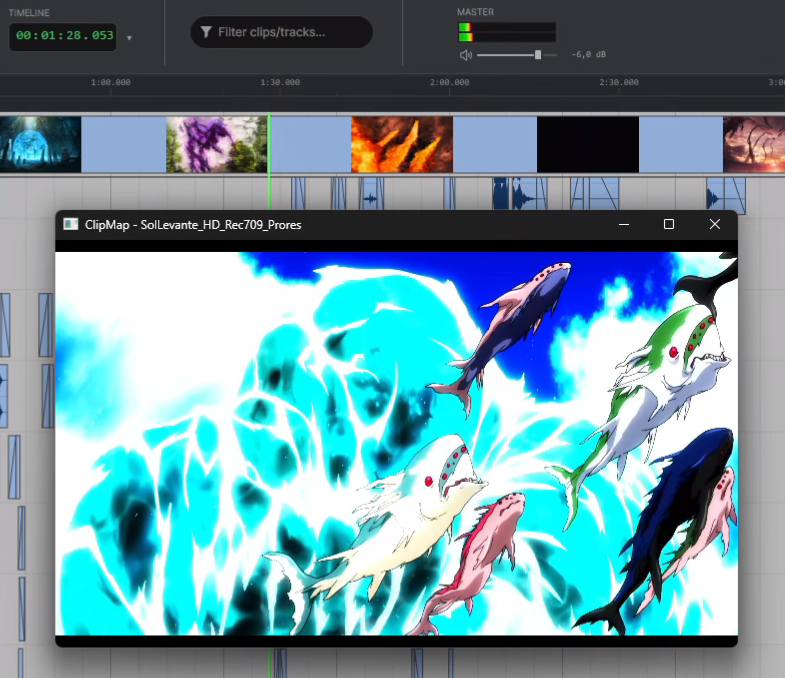Select the black clip thumbnail
This screenshot has width=785, height=678.
coord(588,145)
